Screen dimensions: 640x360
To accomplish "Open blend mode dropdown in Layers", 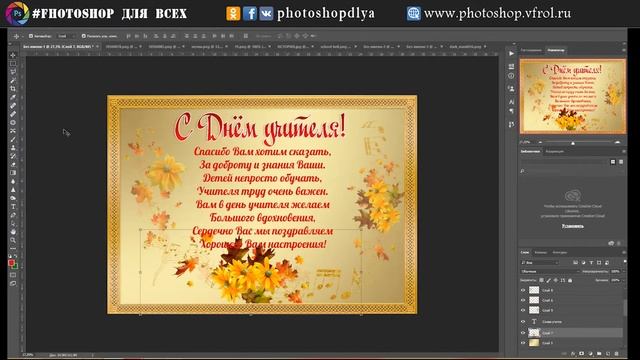I will click(550, 271).
